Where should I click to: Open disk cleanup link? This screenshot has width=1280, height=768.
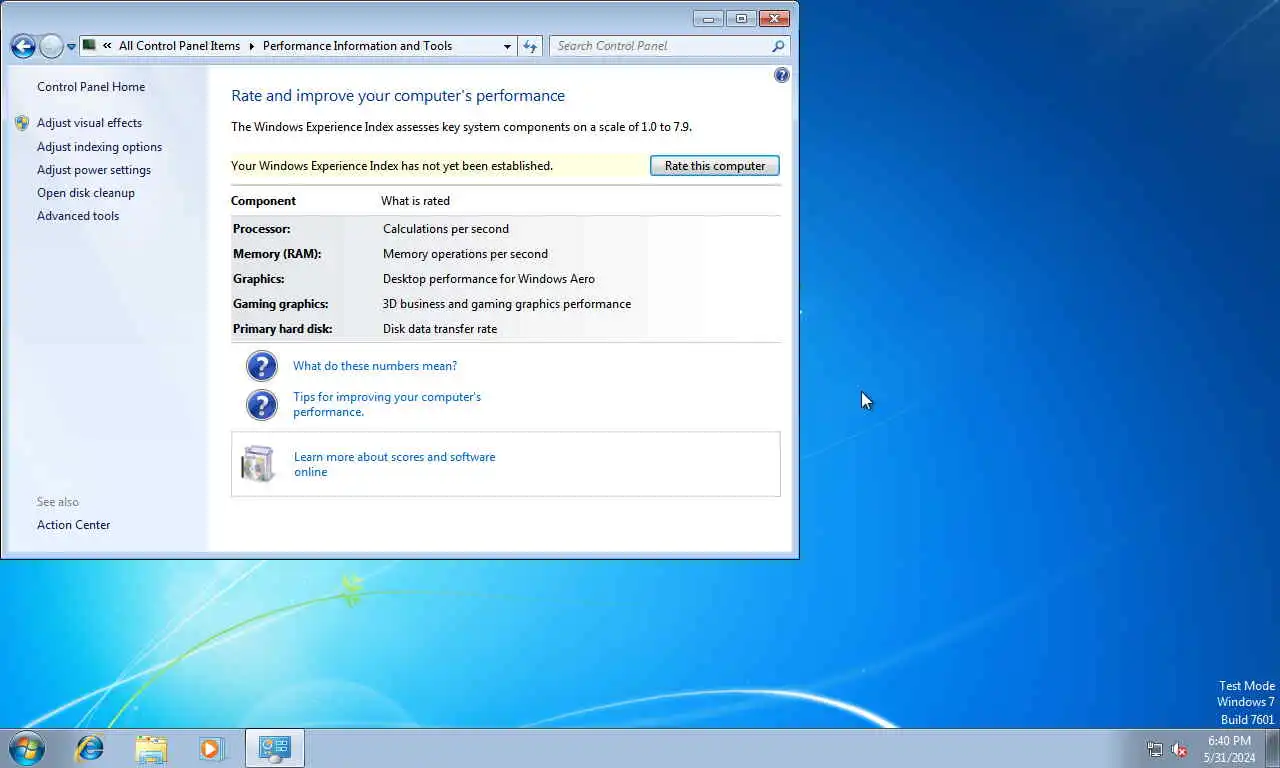(x=86, y=193)
